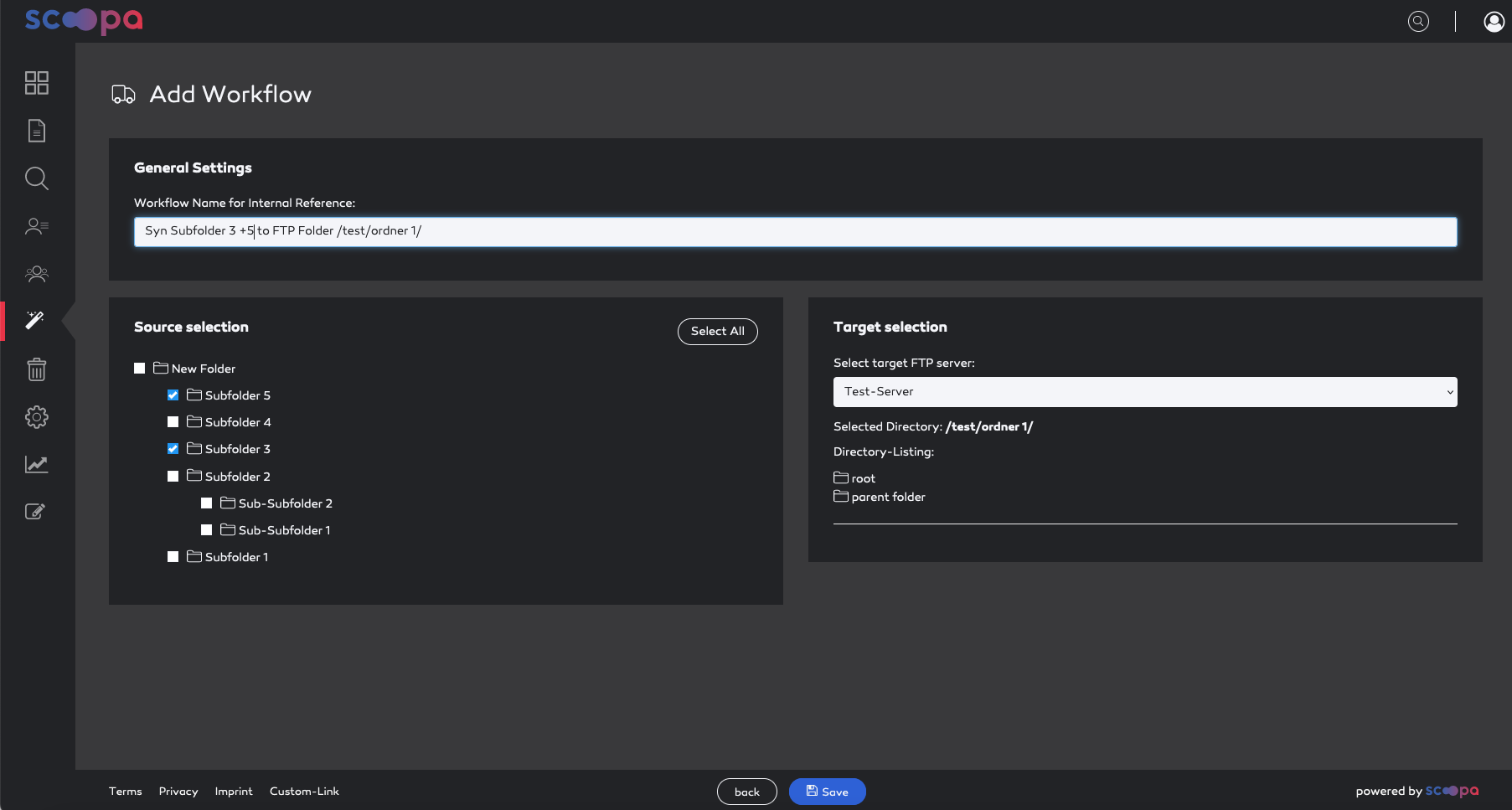The width and height of the screenshot is (1512, 810).
Task: Open the Privacy link
Action: (x=178, y=792)
